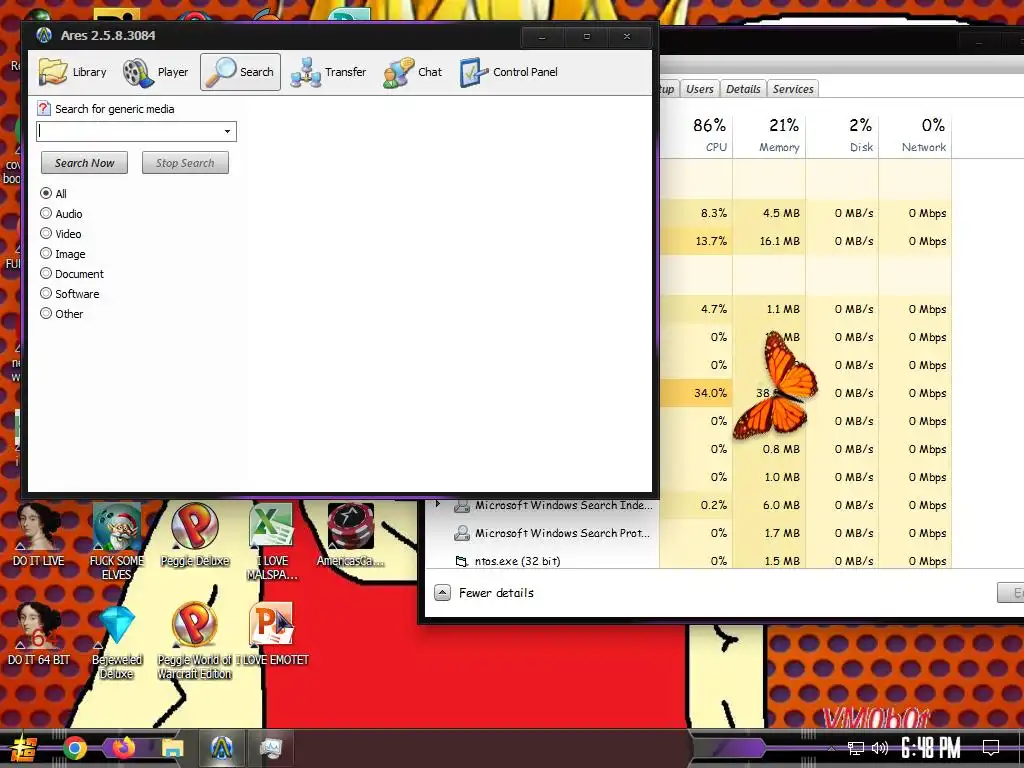Image resolution: width=1024 pixels, height=768 pixels.
Task: Open the Chat section in Ares
Action: (x=412, y=72)
